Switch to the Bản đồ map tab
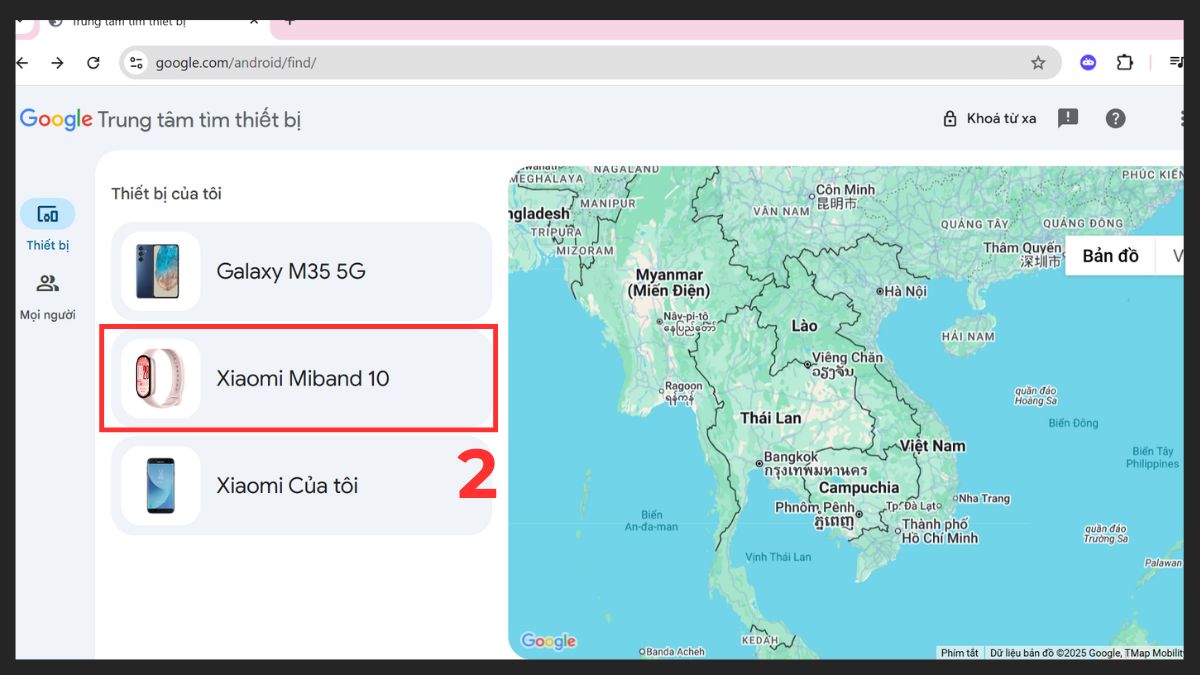This screenshot has height=675, width=1200. pyautogui.click(x=1109, y=255)
